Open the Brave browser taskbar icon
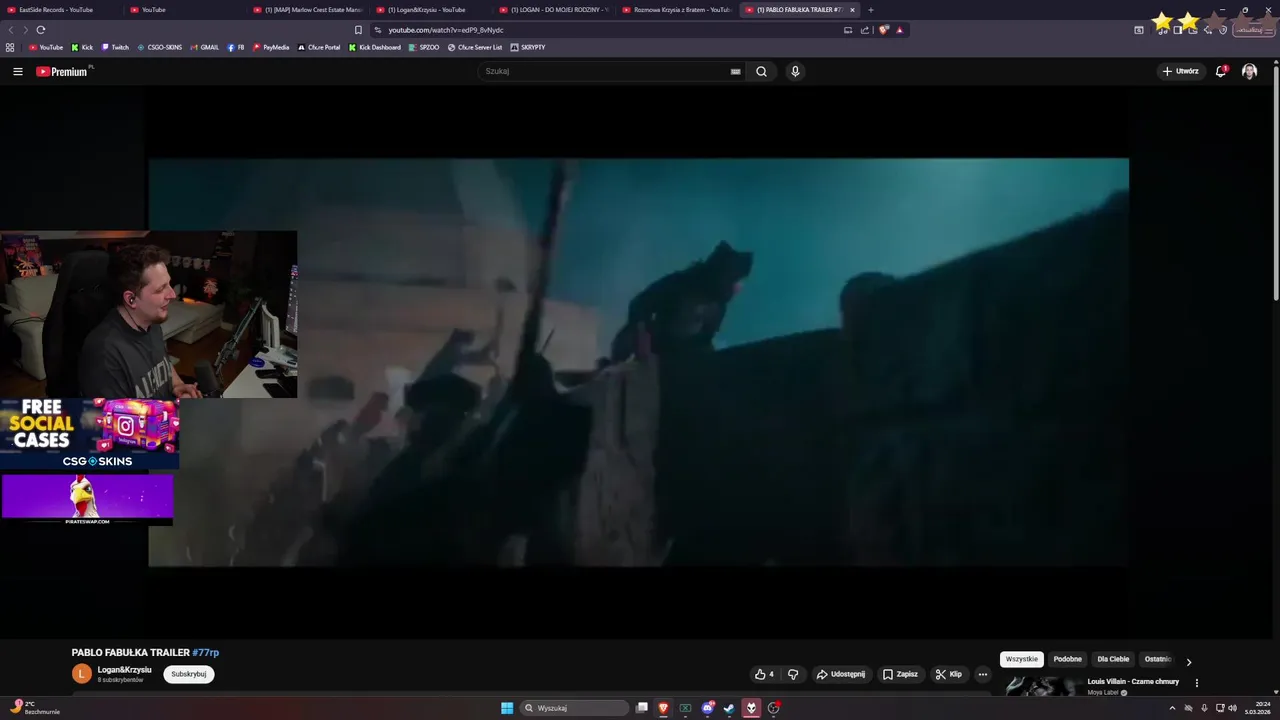1280x720 pixels. [x=663, y=708]
